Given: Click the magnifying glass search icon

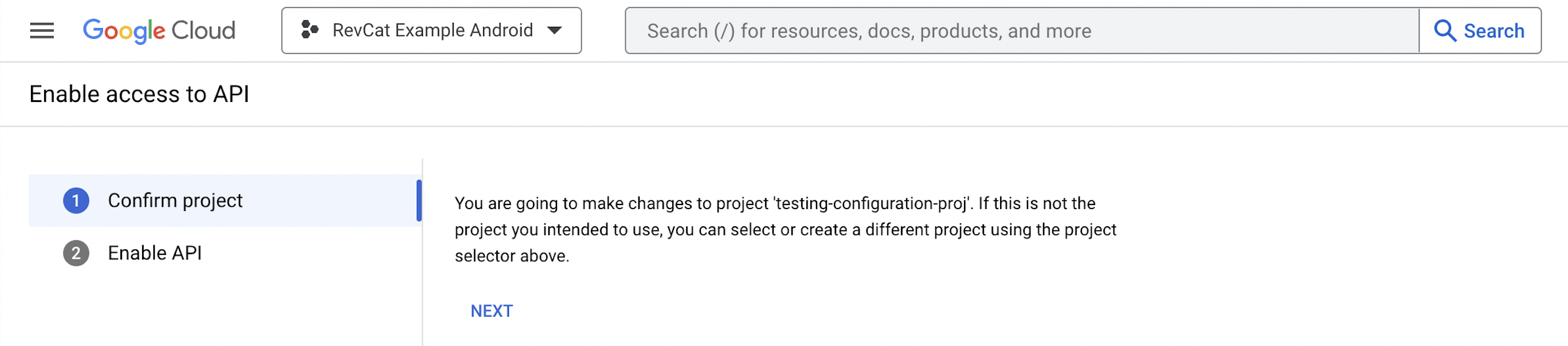Looking at the screenshot, I should coord(1444,30).
